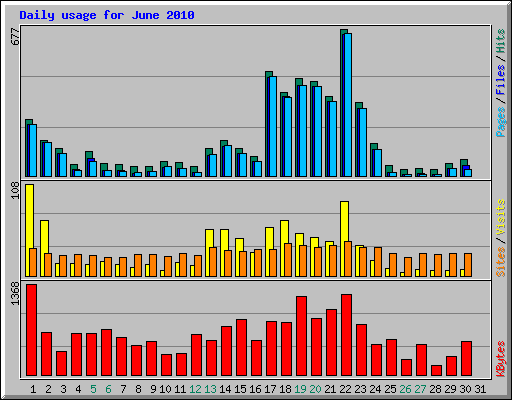Click the orange sites bar for day 30
The height and width of the screenshot is (400, 512).
click(x=468, y=265)
